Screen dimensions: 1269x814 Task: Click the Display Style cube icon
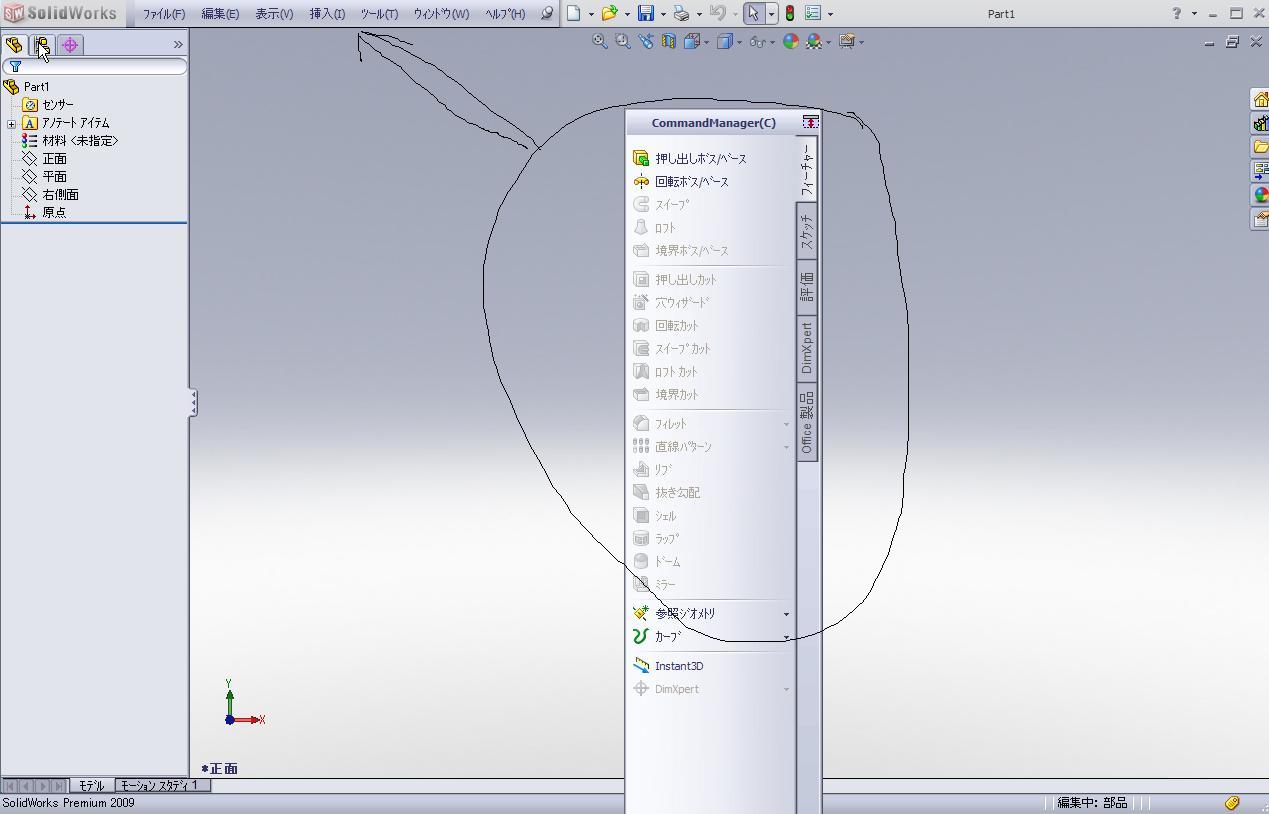point(725,42)
